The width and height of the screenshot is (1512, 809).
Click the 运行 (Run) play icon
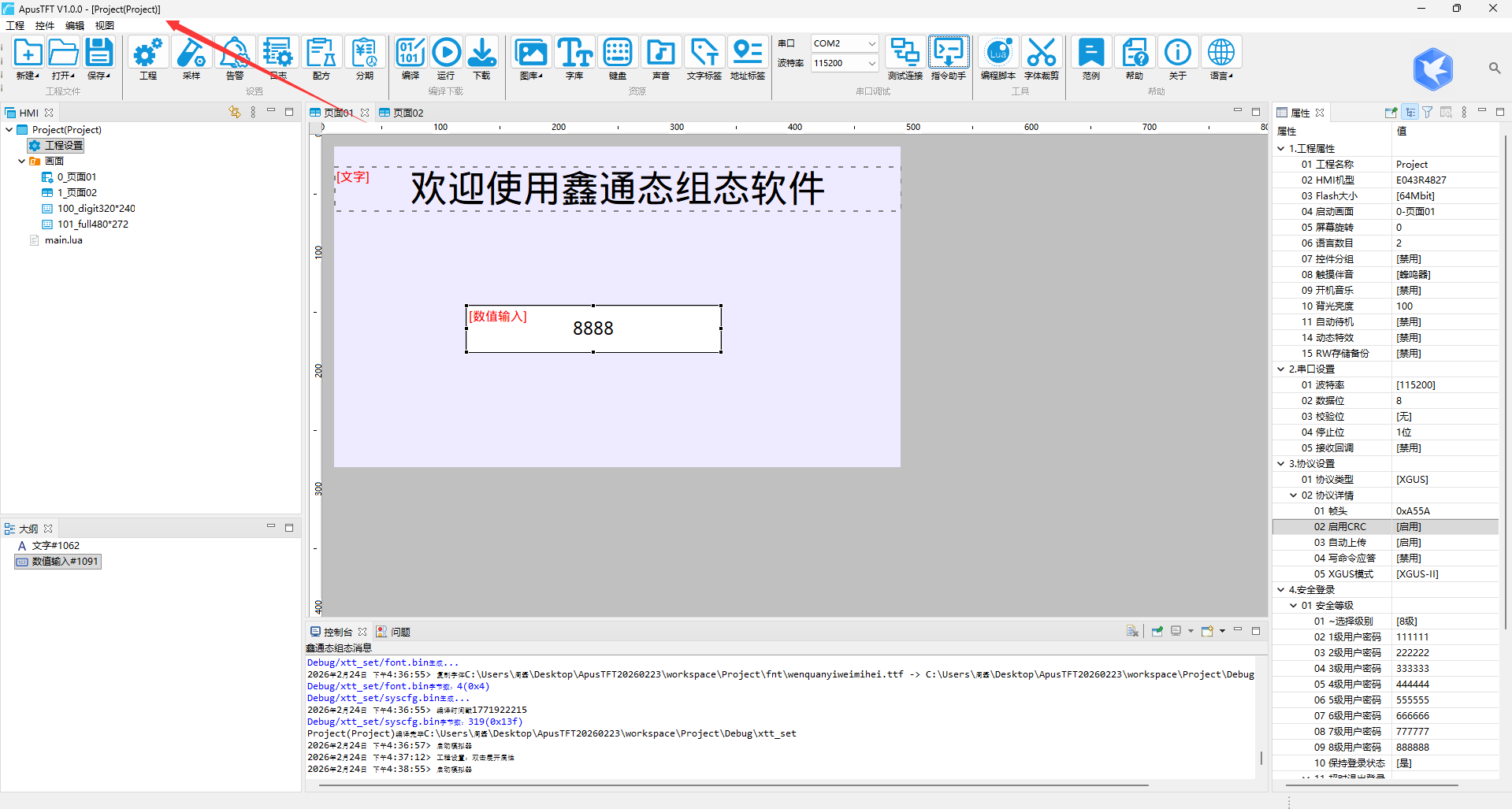pyautogui.click(x=446, y=54)
